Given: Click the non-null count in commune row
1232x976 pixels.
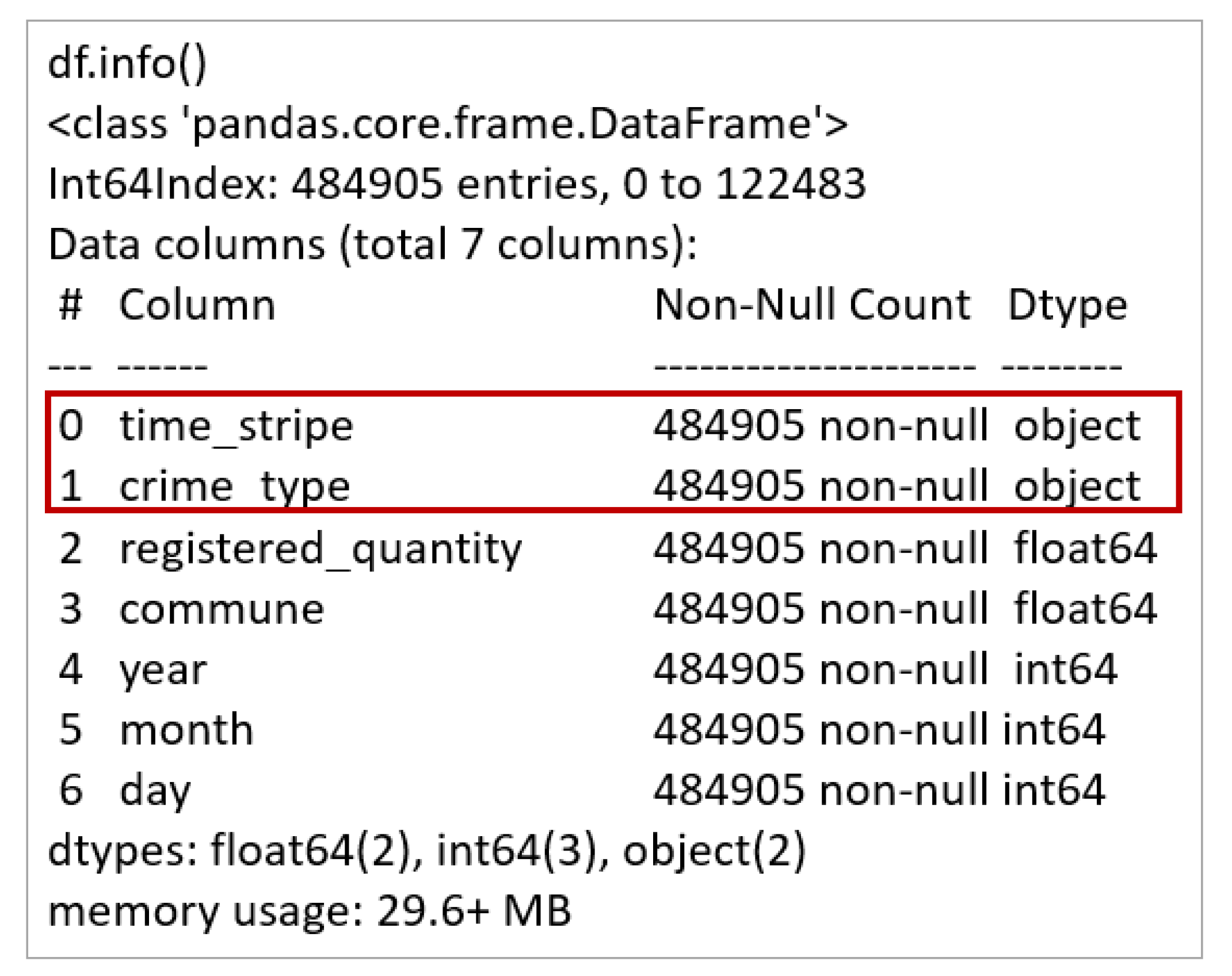Looking at the screenshot, I should (x=821, y=609).
